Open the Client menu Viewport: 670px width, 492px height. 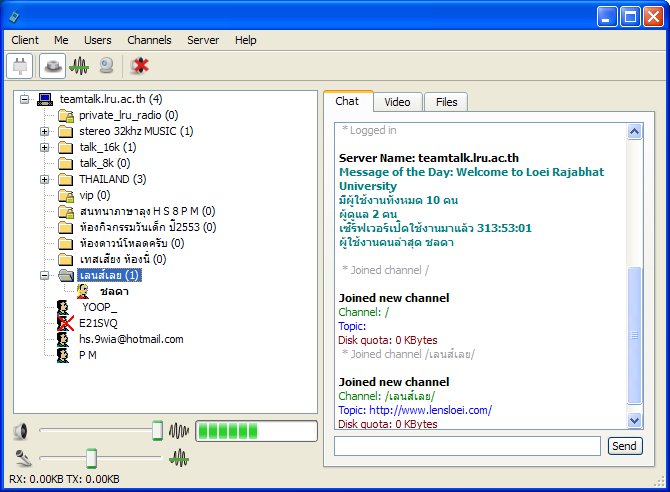pyautogui.click(x=25, y=40)
